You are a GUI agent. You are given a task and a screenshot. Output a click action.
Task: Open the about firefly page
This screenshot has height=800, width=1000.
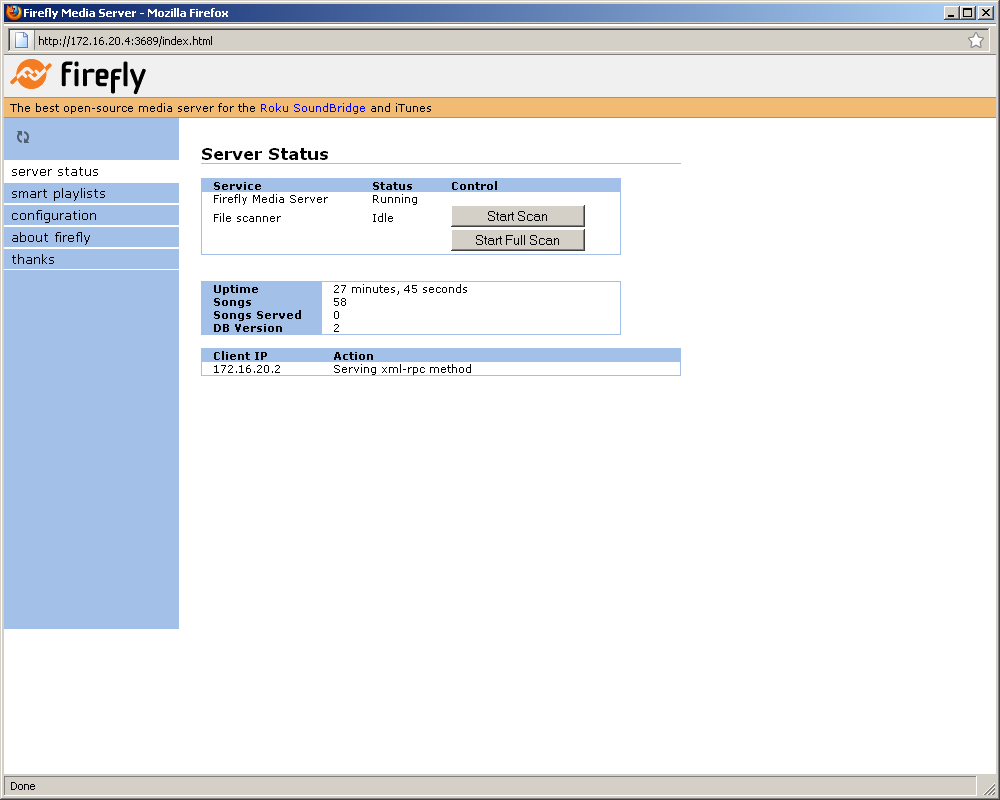coord(91,237)
